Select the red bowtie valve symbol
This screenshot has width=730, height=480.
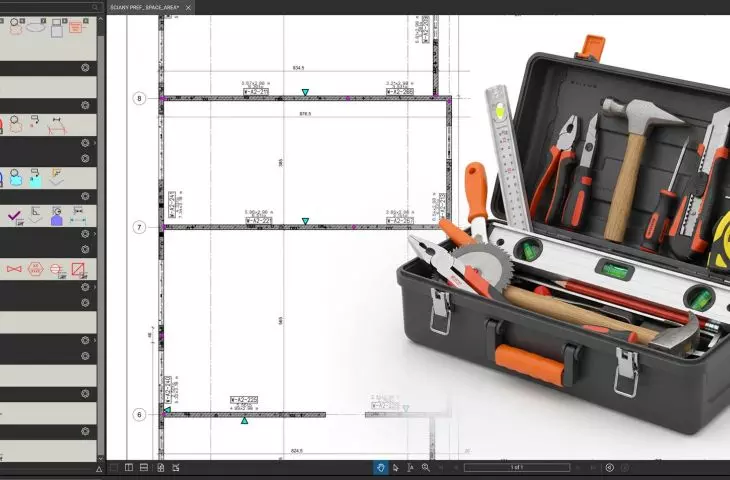point(14,269)
